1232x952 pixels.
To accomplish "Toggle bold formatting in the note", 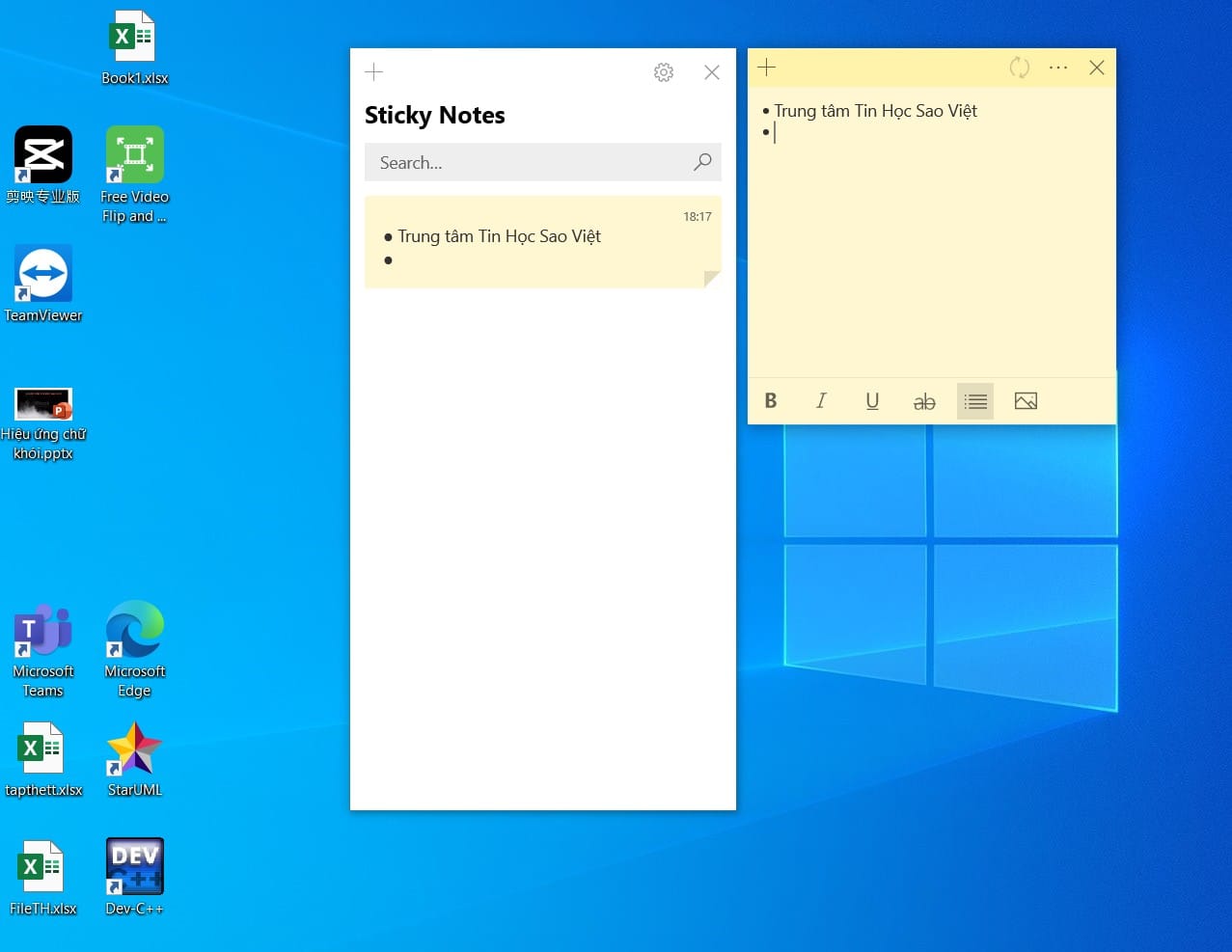I will point(771,401).
